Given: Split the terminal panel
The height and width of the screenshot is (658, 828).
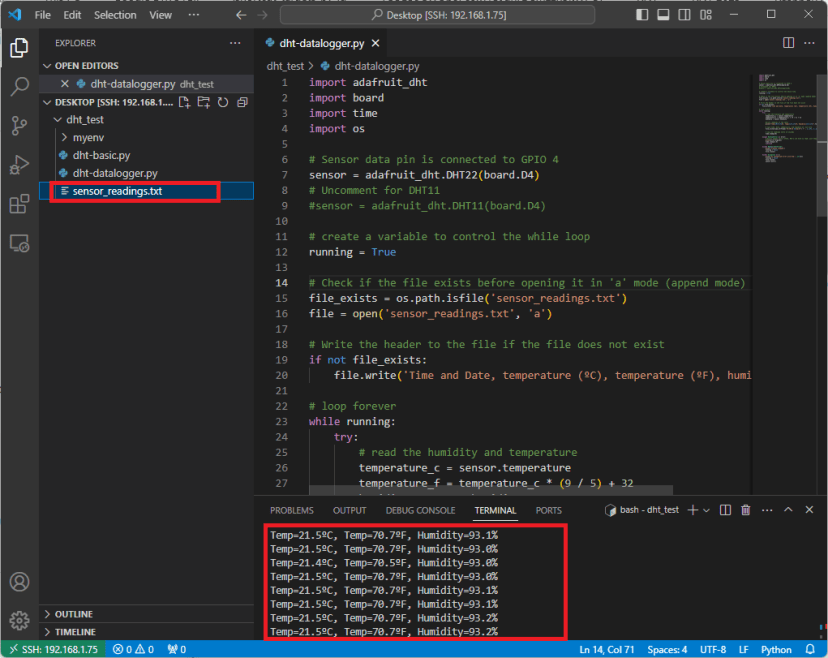Looking at the screenshot, I should click(x=725, y=510).
